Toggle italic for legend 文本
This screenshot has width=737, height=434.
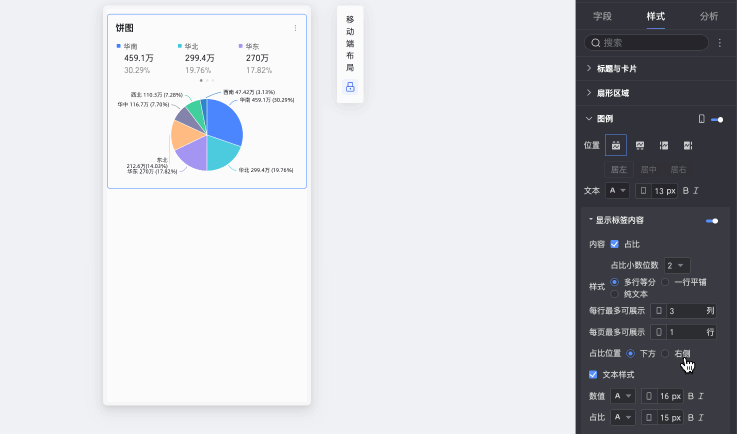696,191
